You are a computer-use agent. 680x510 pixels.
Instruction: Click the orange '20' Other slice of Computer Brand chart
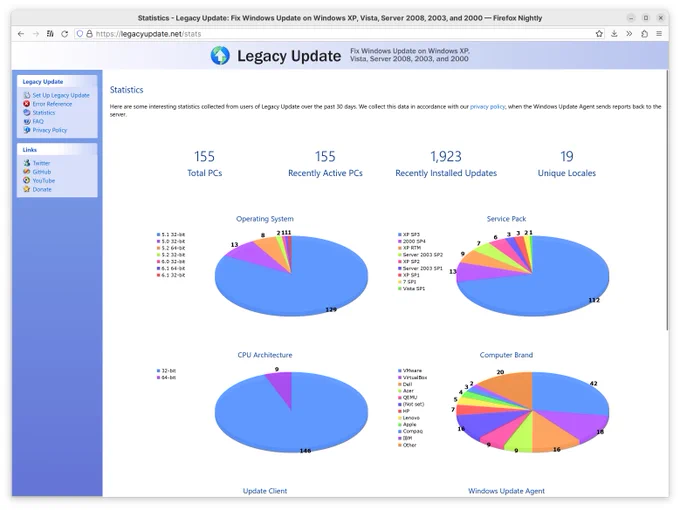tap(514, 388)
